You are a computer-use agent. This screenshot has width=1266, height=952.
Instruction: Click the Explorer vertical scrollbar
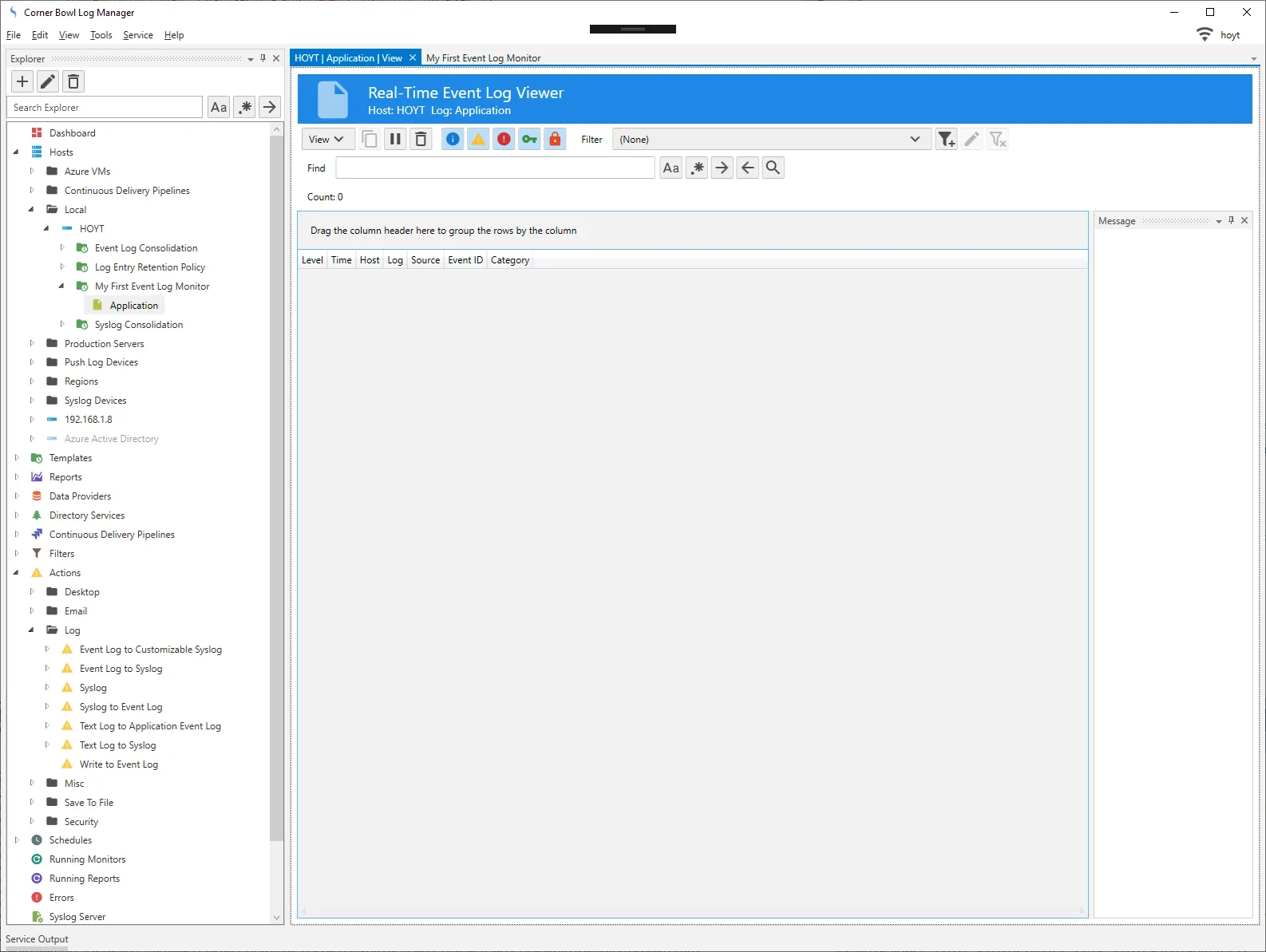click(x=277, y=479)
